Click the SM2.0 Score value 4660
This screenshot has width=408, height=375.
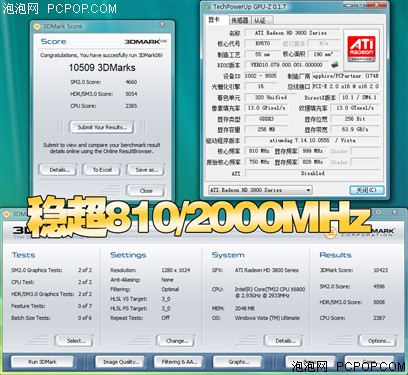tap(131, 82)
